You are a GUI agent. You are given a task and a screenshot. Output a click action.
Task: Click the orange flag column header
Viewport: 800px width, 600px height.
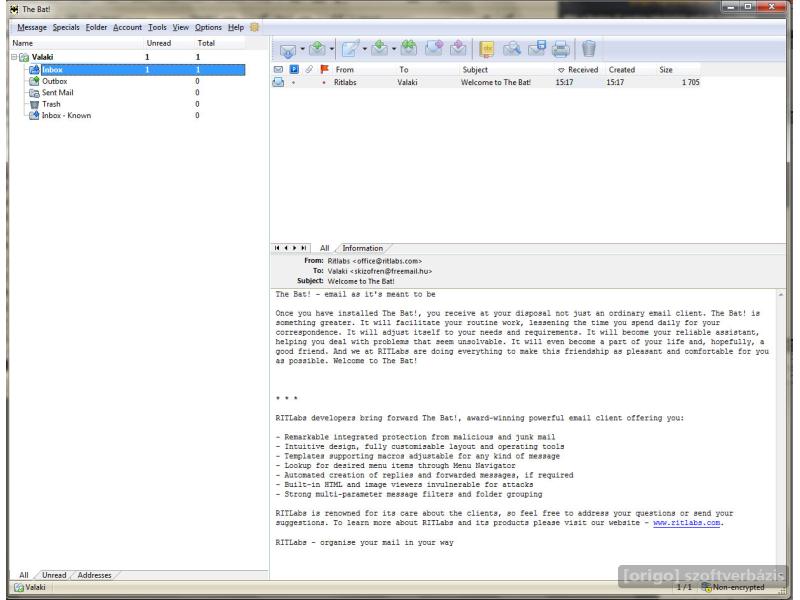click(x=324, y=69)
